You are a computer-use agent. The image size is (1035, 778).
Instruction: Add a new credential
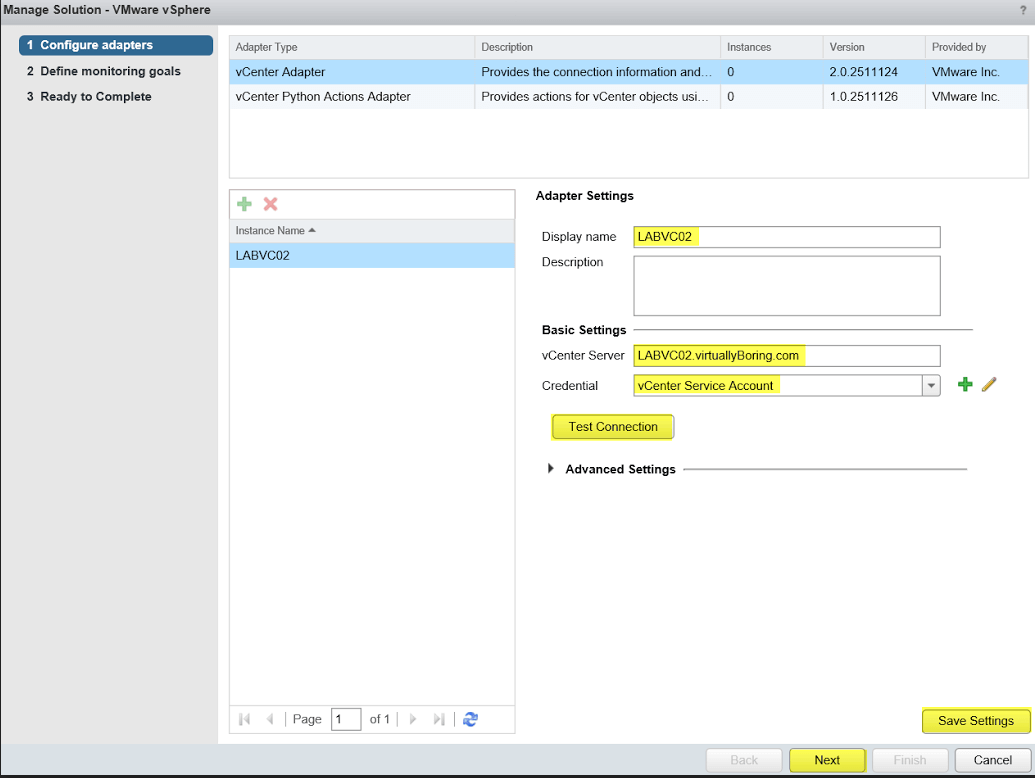(x=965, y=385)
